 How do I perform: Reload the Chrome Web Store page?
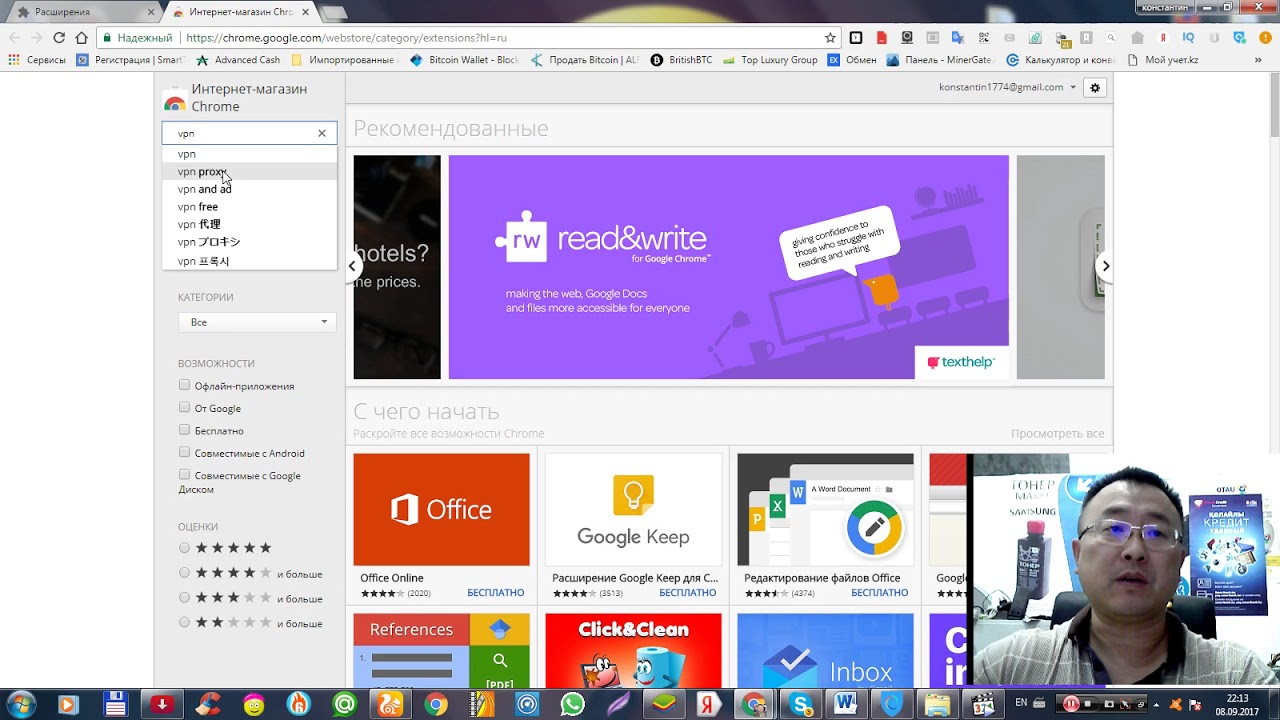coord(59,38)
